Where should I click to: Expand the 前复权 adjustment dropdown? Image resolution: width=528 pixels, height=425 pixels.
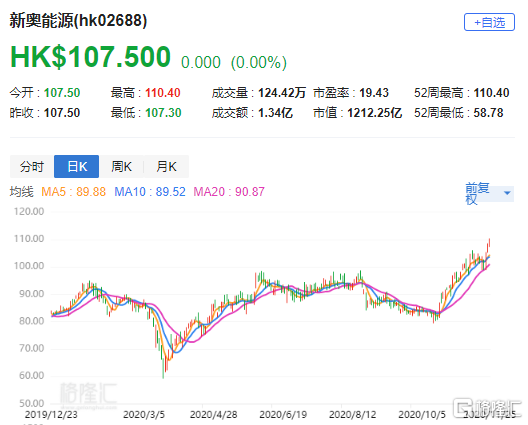pyautogui.click(x=489, y=193)
